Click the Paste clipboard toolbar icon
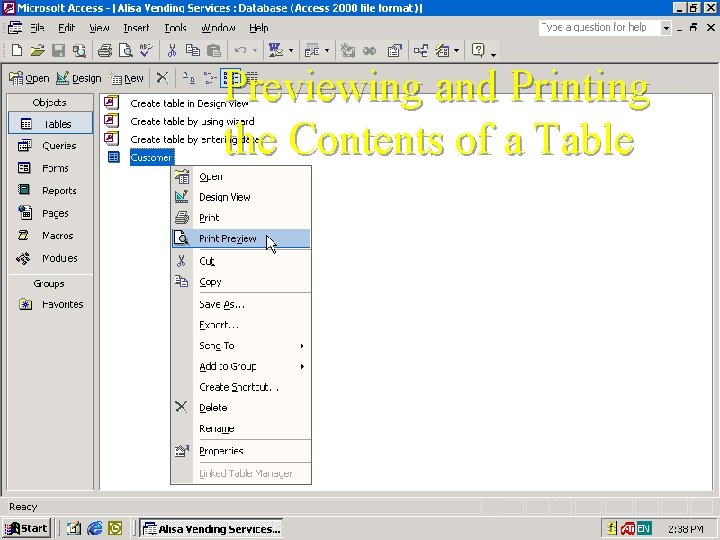This screenshot has height=540, width=720. click(x=214, y=50)
